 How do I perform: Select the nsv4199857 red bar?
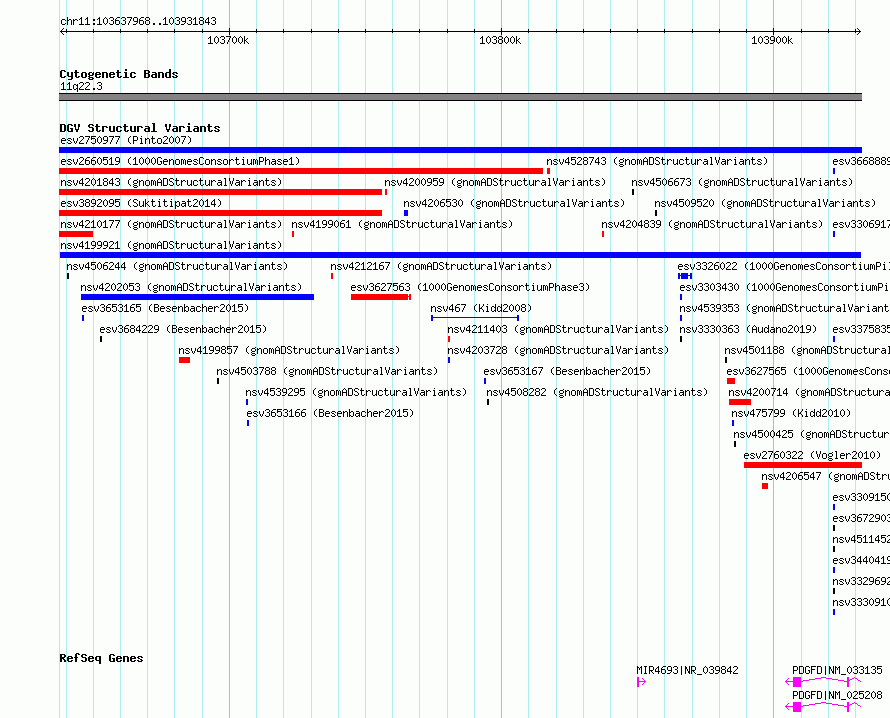pyautogui.click(x=184, y=360)
